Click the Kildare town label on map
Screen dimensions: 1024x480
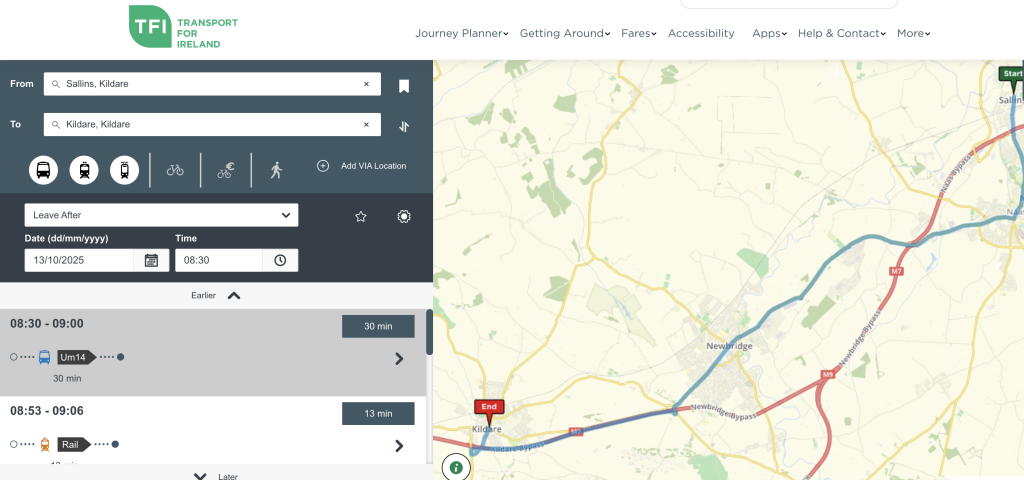tap(487, 430)
